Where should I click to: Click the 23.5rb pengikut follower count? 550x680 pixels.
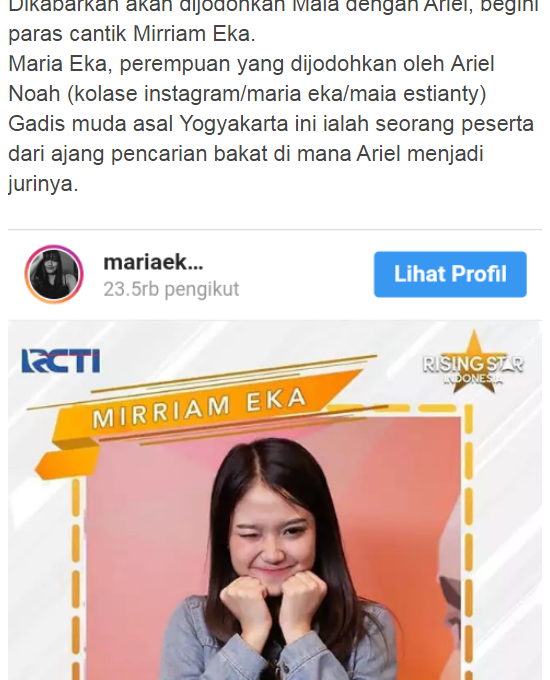click(x=171, y=289)
